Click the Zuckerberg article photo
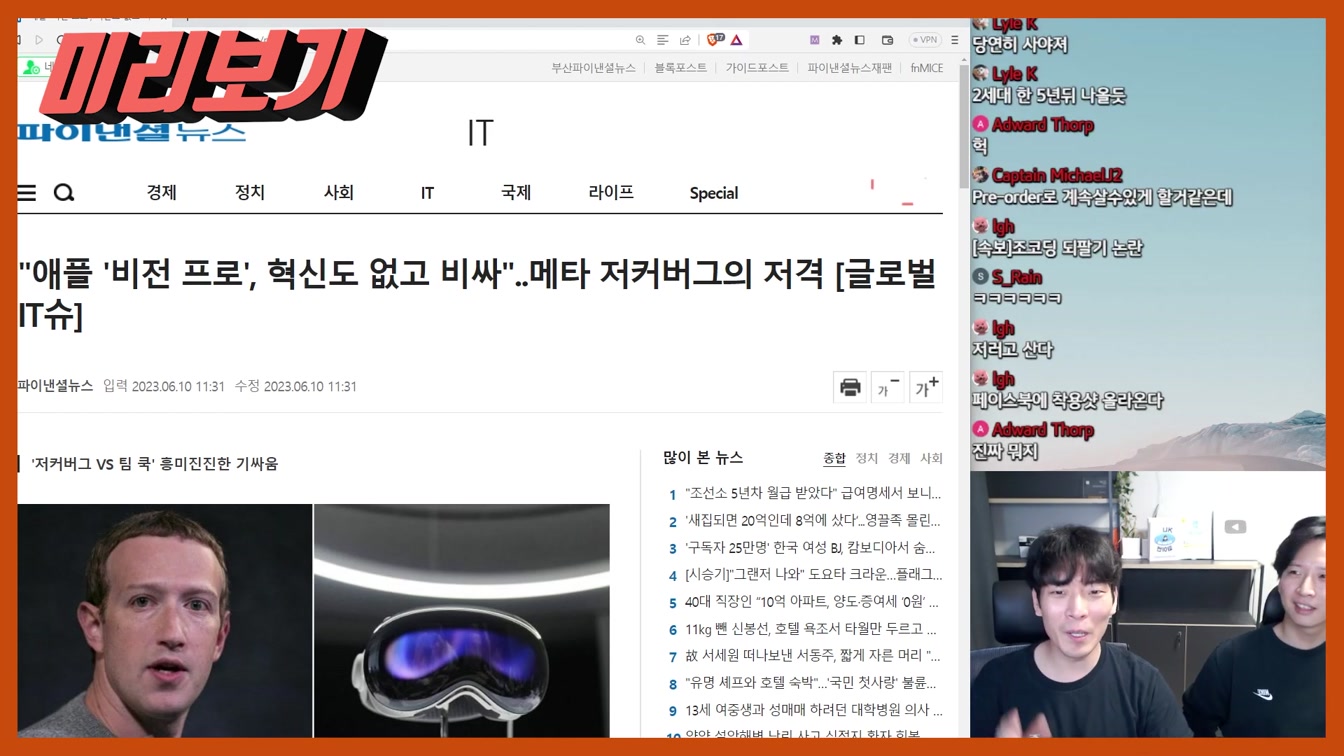Viewport: 1344px width, 756px height. click(165, 620)
